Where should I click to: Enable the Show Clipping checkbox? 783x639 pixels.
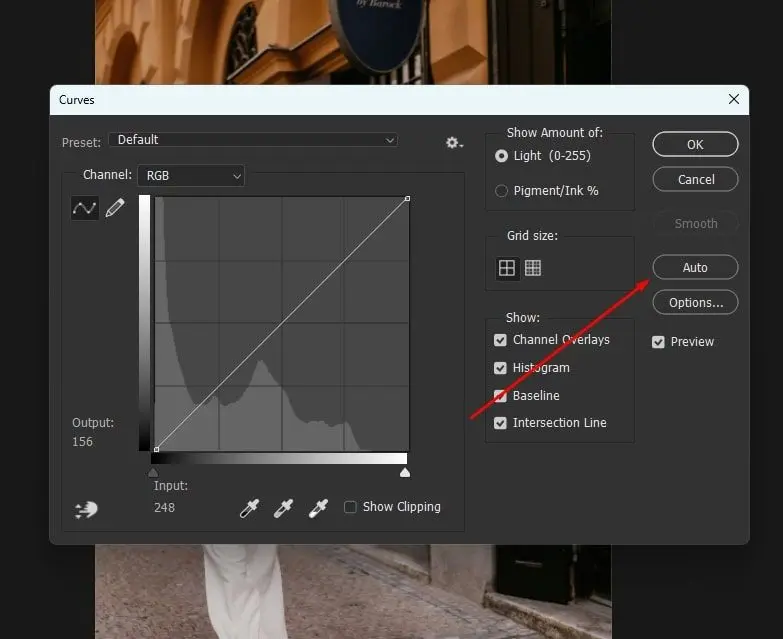point(350,507)
